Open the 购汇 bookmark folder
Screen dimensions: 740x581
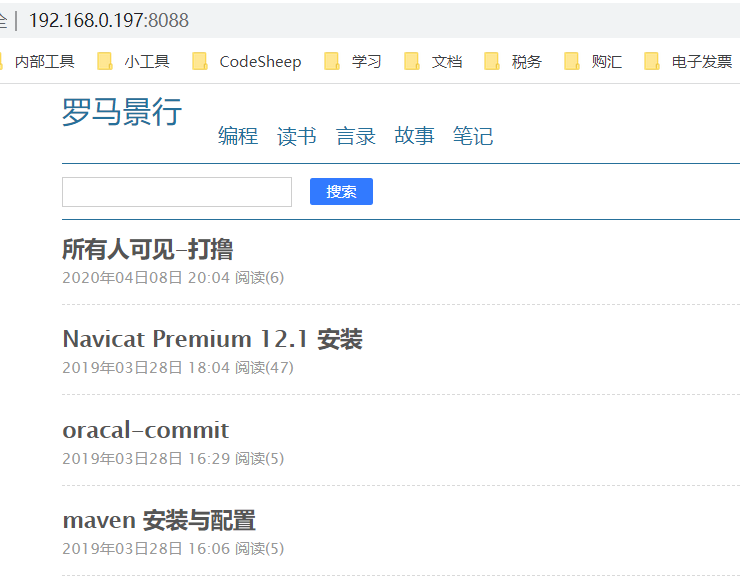pyautogui.click(x=593, y=61)
